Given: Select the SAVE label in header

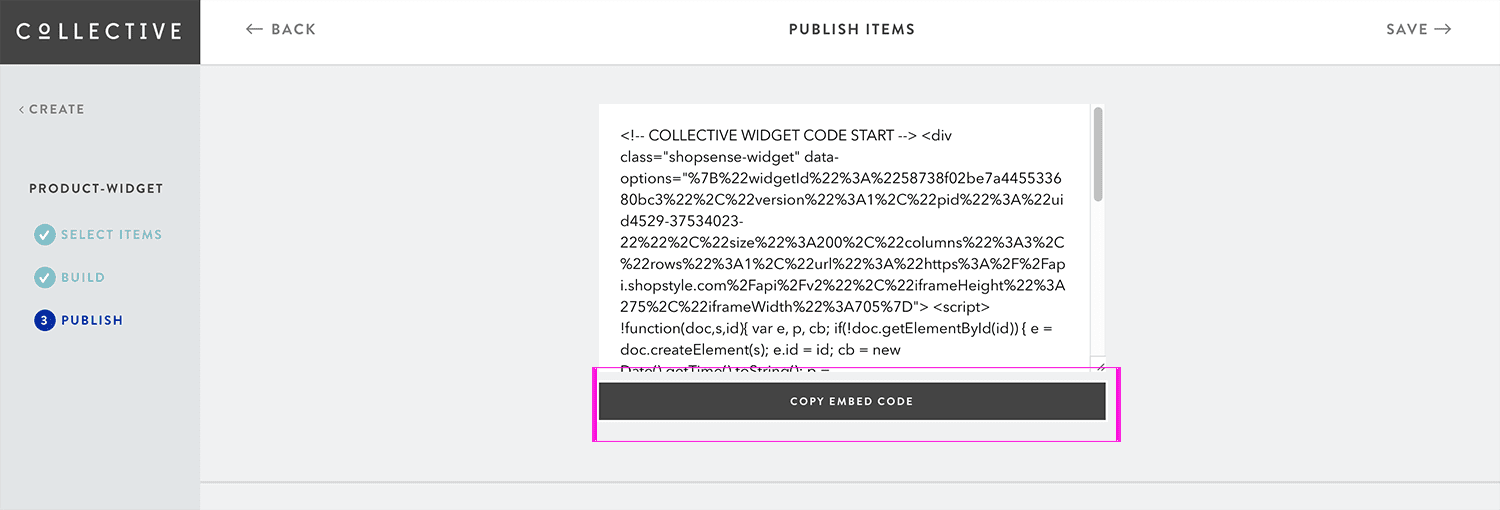Looking at the screenshot, I should pos(1407,29).
